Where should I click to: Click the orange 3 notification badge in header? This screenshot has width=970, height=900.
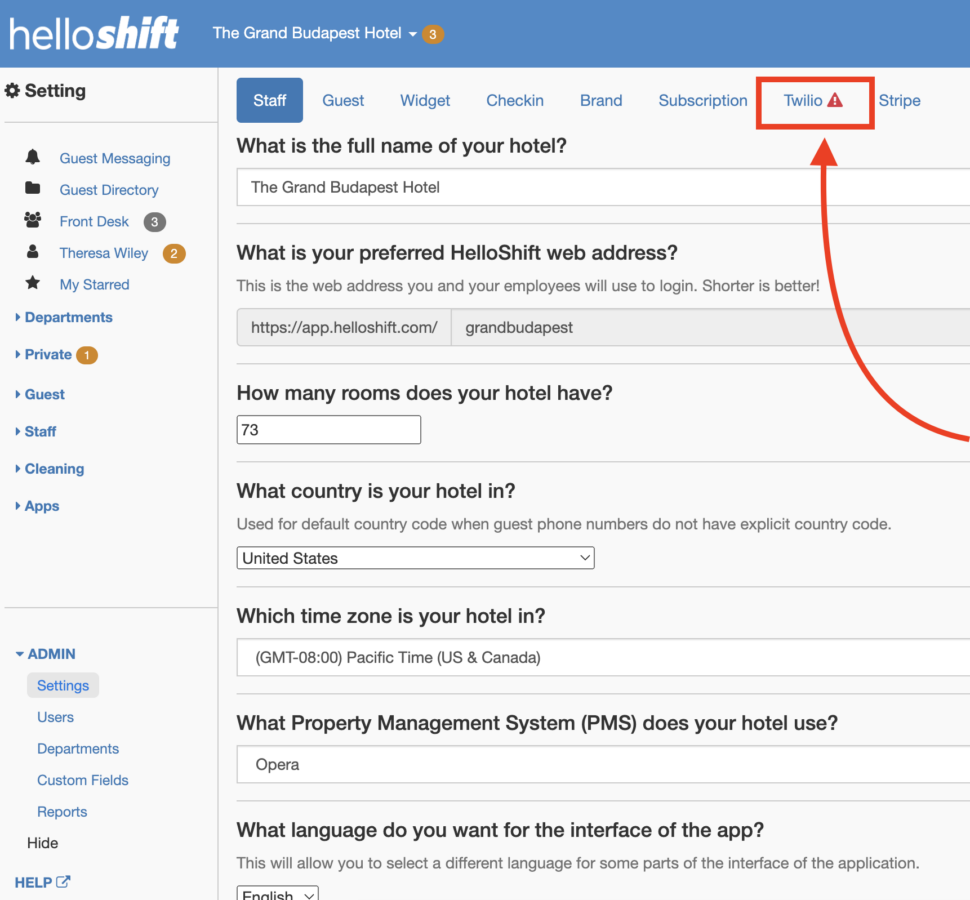433,34
